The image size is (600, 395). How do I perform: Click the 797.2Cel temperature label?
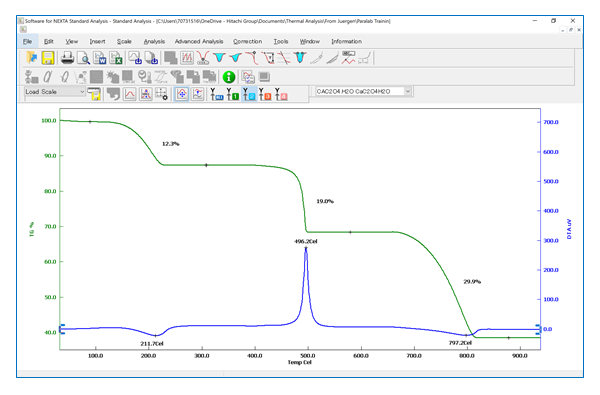click(x=460, y=343)
